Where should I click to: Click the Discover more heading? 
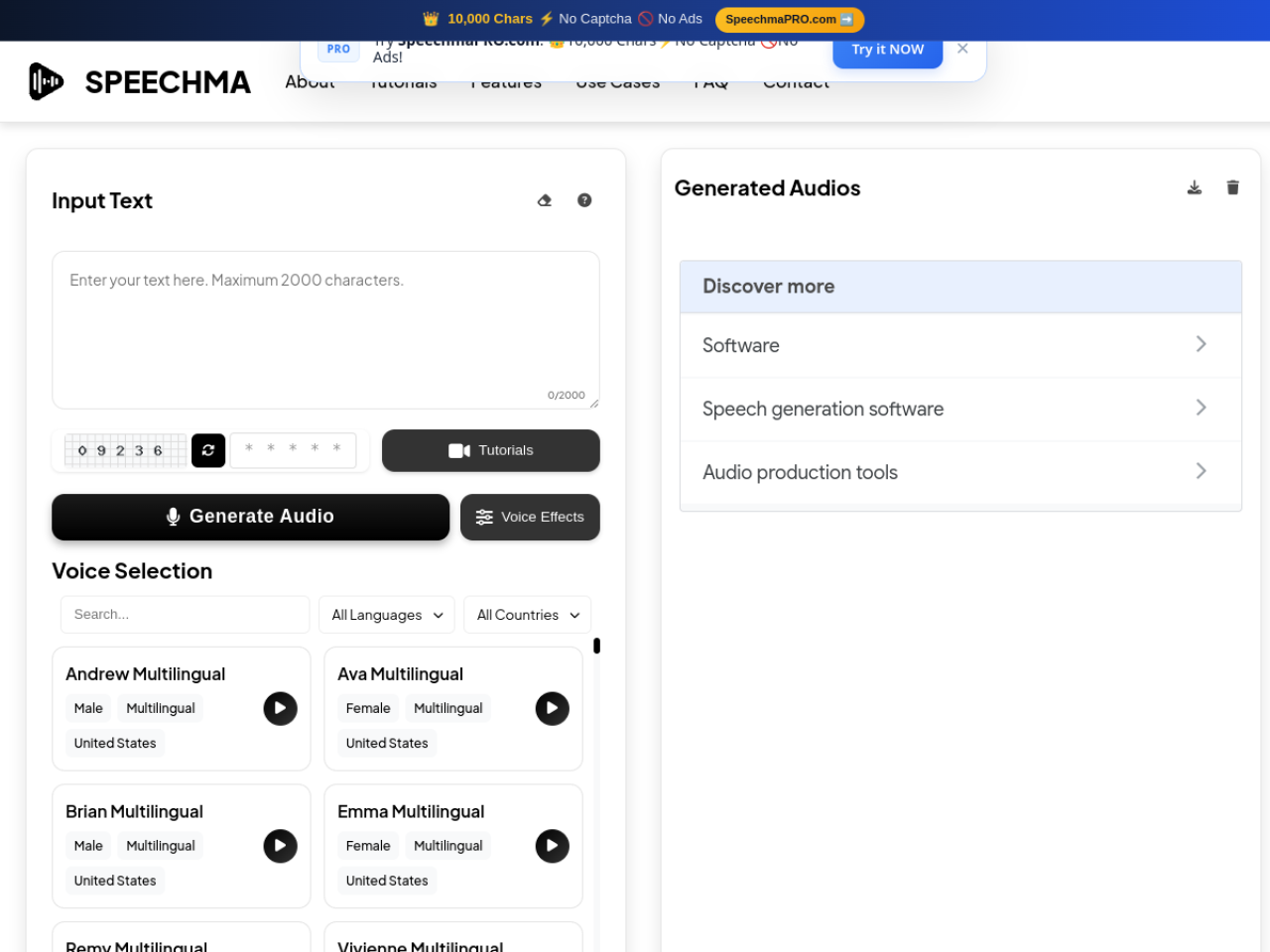768,287
